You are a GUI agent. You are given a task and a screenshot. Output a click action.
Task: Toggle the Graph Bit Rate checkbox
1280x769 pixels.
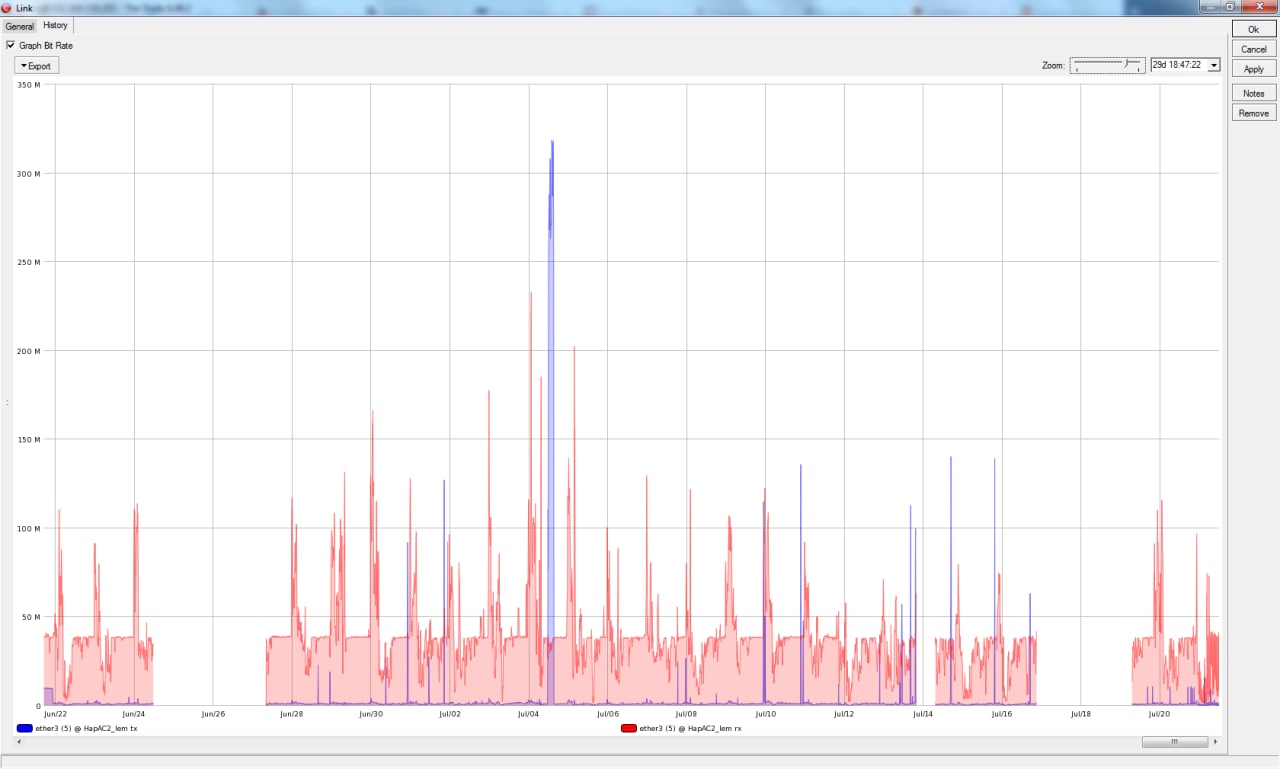11,45
